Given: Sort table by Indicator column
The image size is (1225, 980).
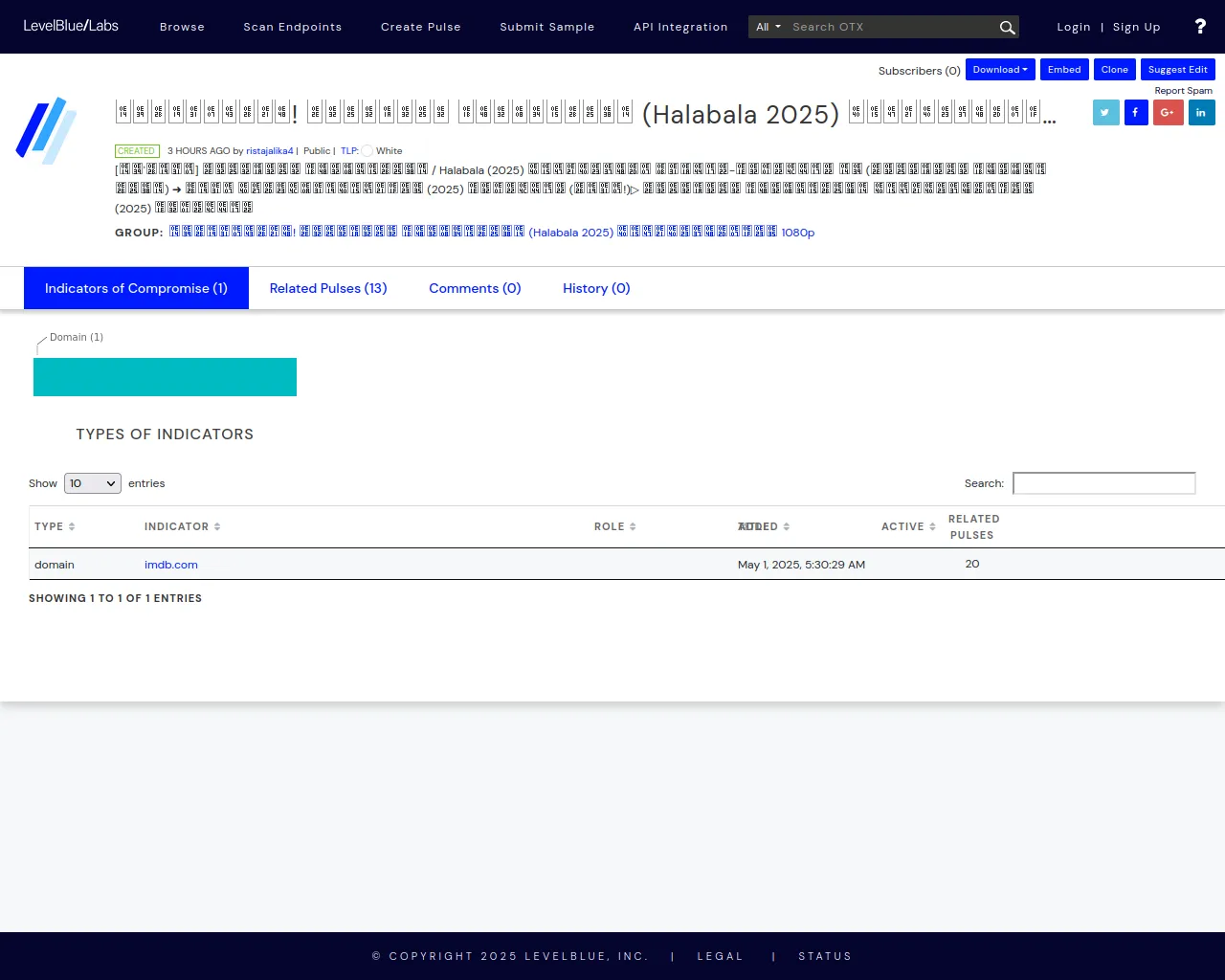Looking at the screenshot, I should [x=182, y=526].
